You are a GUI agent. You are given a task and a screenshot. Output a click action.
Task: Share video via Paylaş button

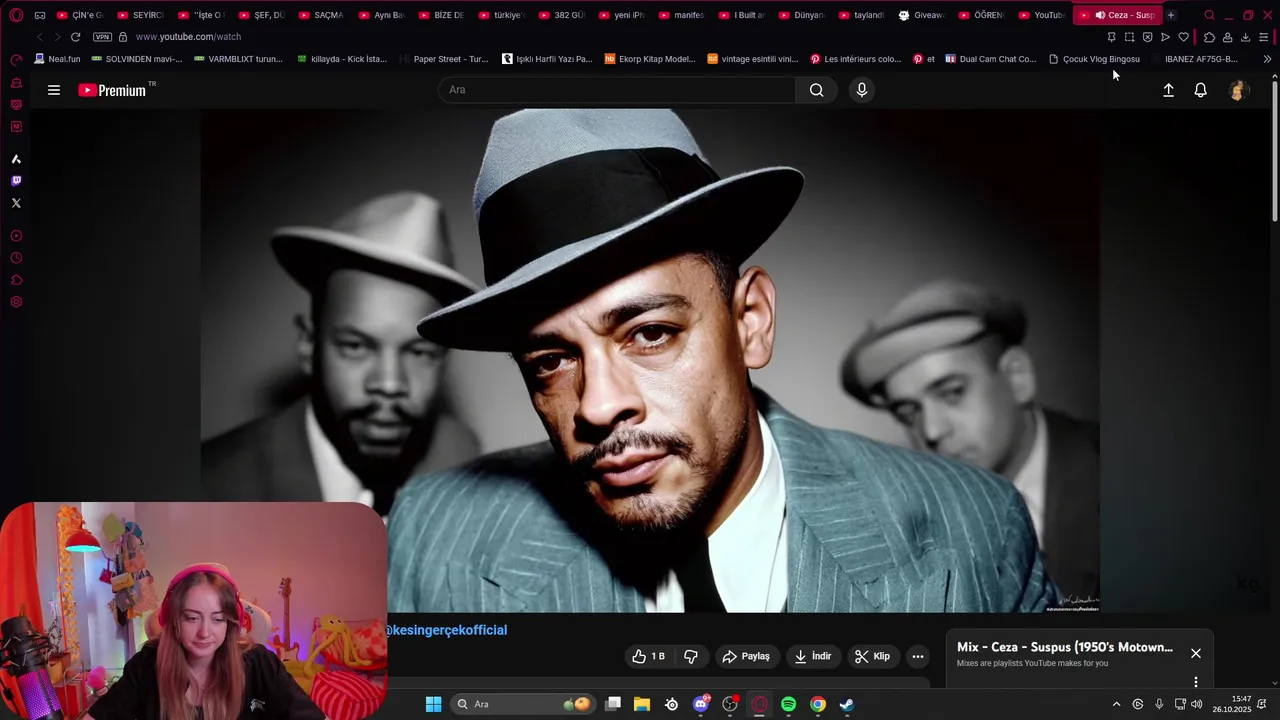point(746,656)
